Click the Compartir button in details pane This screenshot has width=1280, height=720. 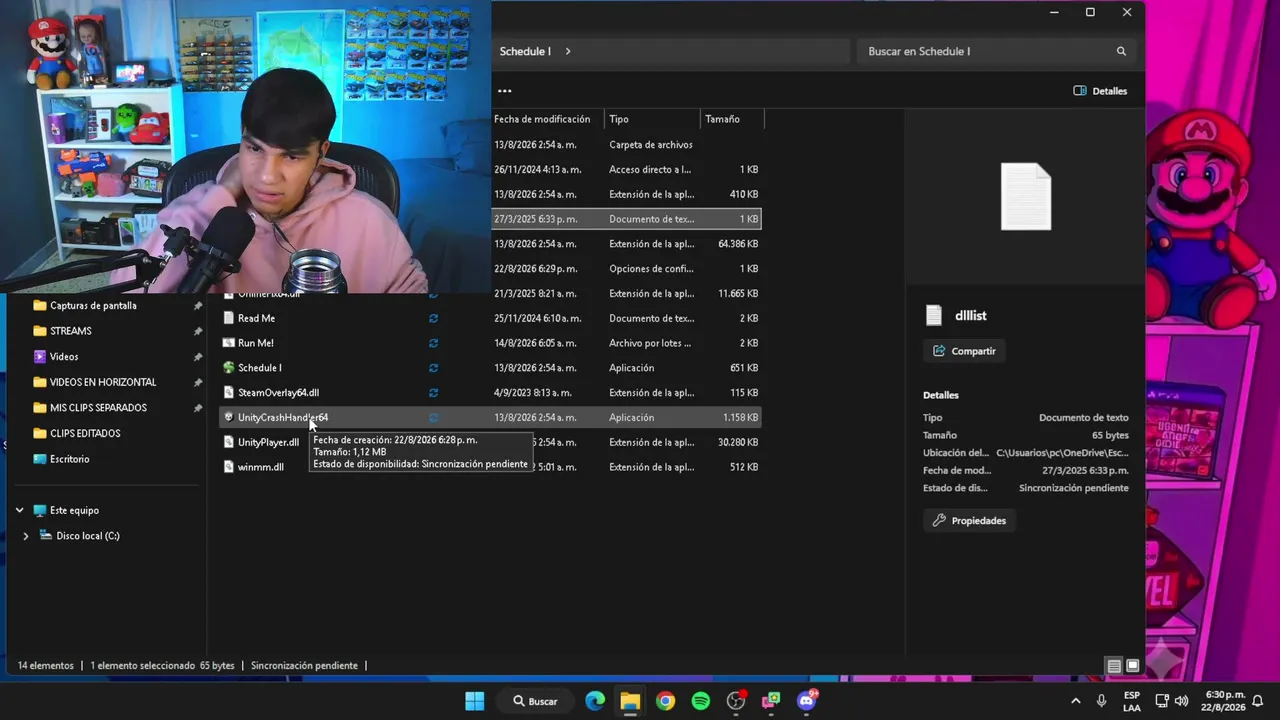pyautogui.click(x=964, y=351)
